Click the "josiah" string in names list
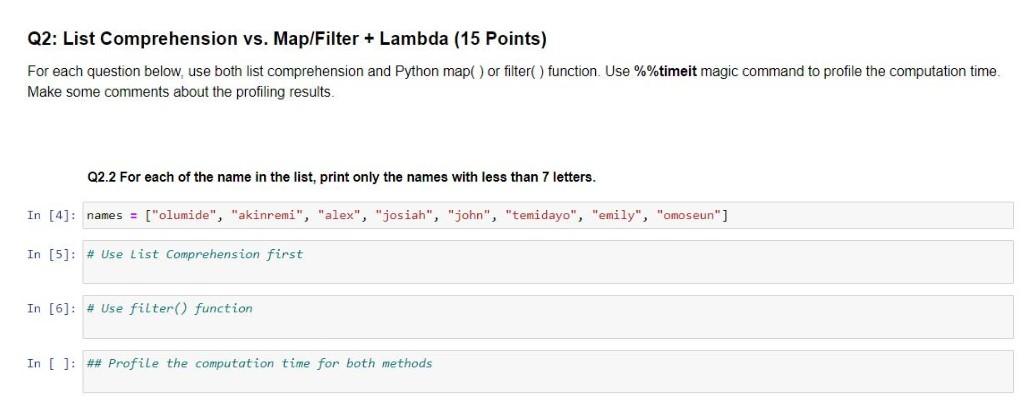Image resolution: width=1025 pixels, height=415 pixels. 404,216
